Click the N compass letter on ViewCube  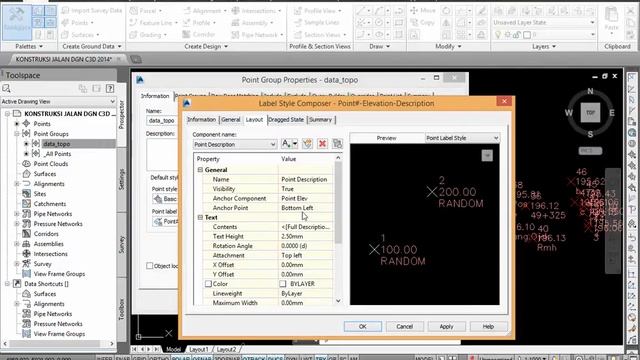click(x=590, y=91)
